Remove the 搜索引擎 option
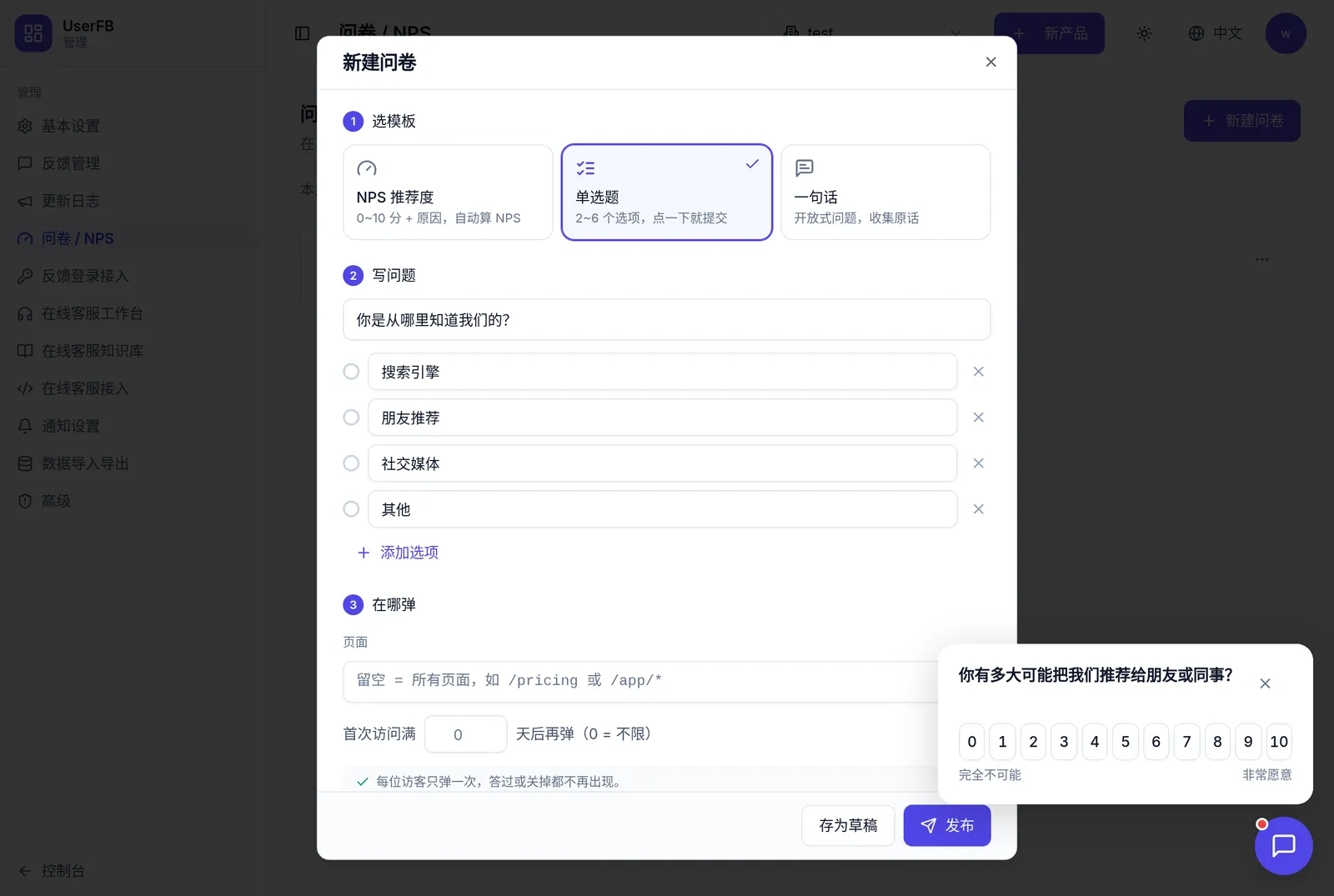The height and width of the screenshot is (896, 1334). [x=979, y=372]
